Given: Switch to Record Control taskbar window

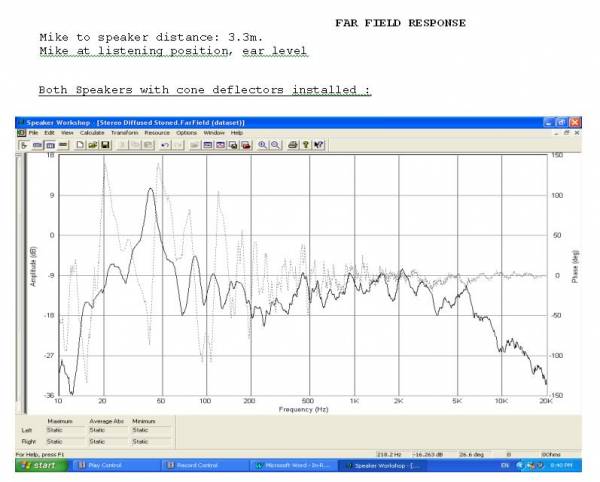Looking at the screenshot, I should 203,466.
